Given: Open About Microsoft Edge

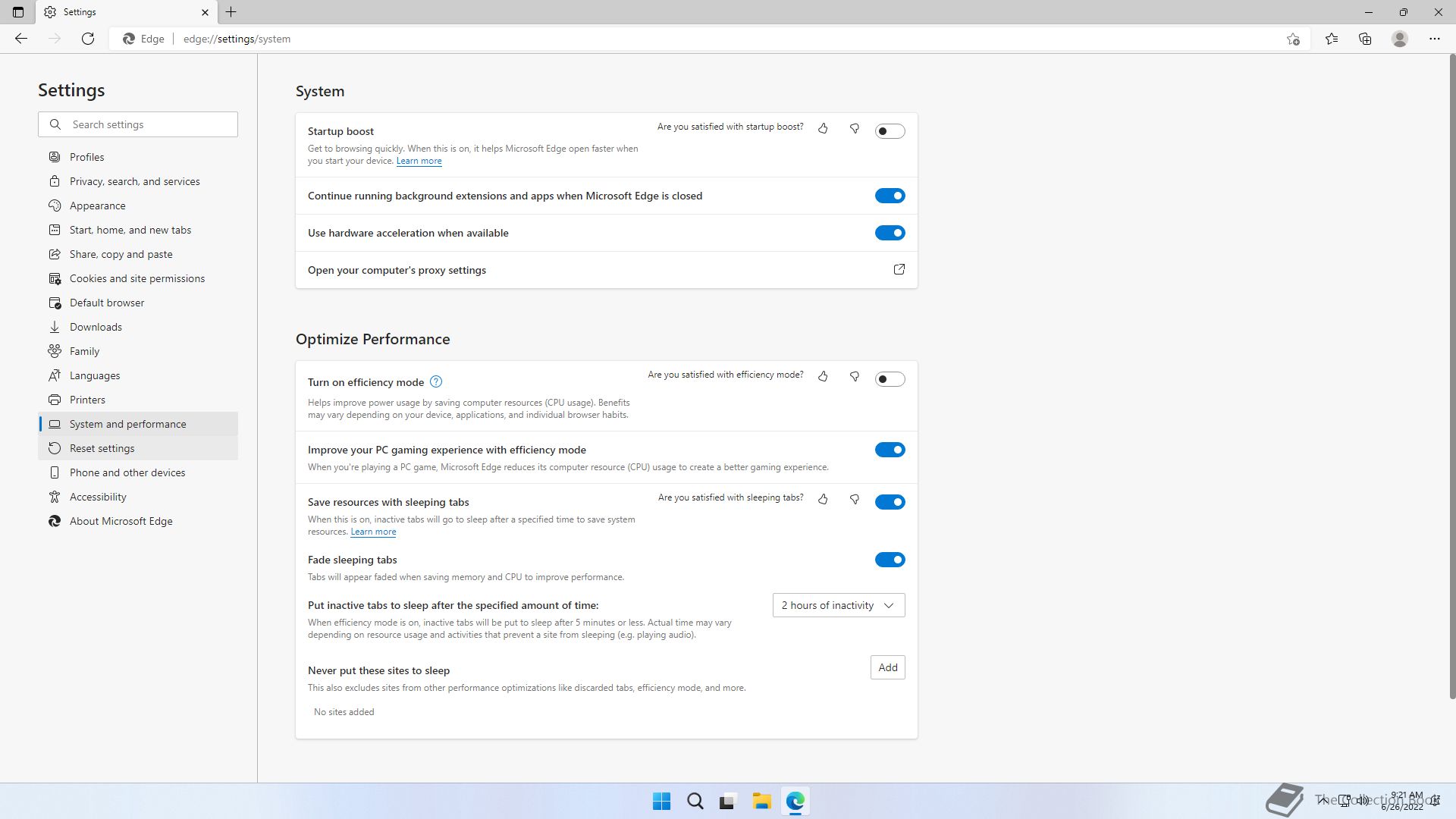Looking at the screenshot, I should pyautogui.click(x=138, y=521).
